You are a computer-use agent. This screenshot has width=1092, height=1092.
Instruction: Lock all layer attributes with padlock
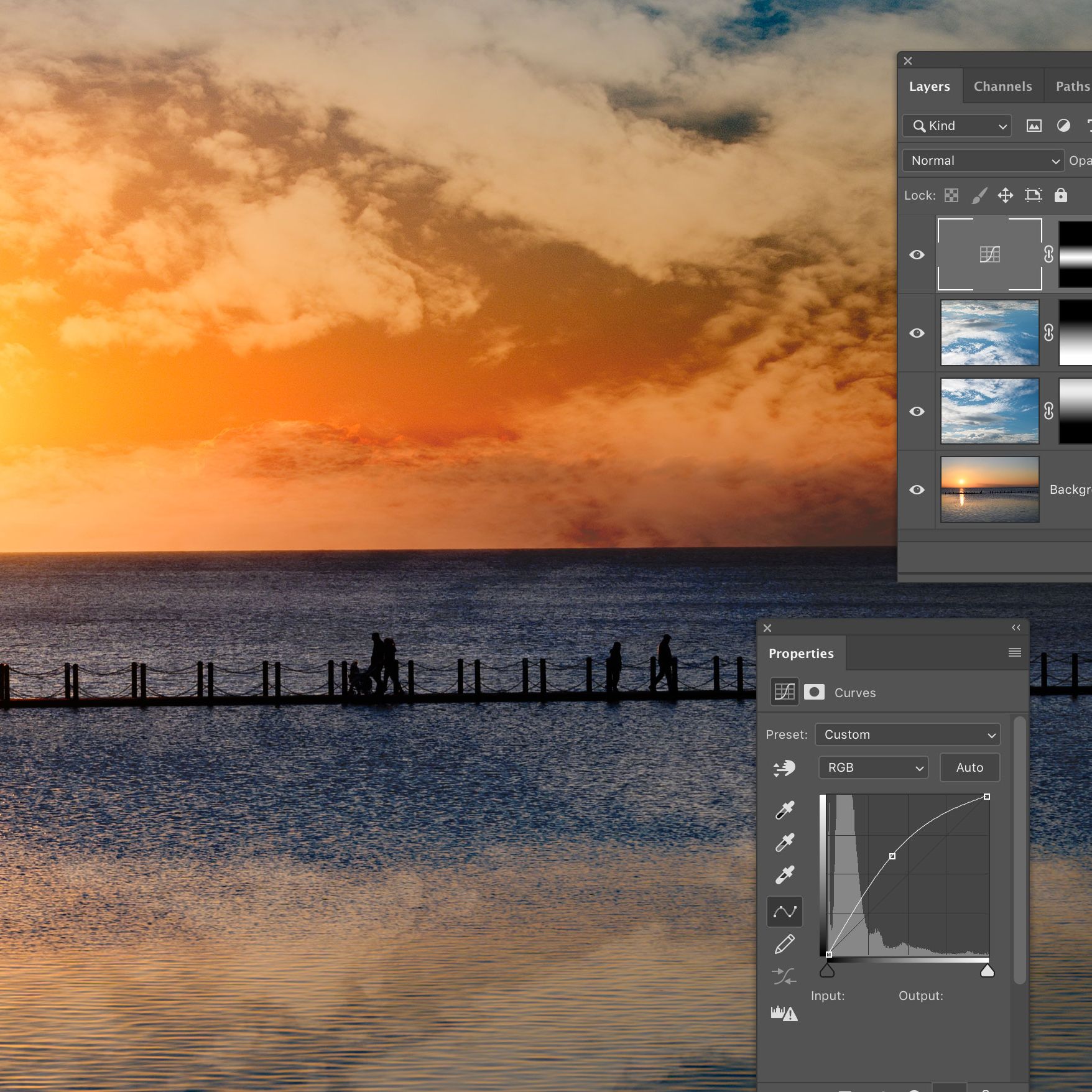(x=1061, y=195)
